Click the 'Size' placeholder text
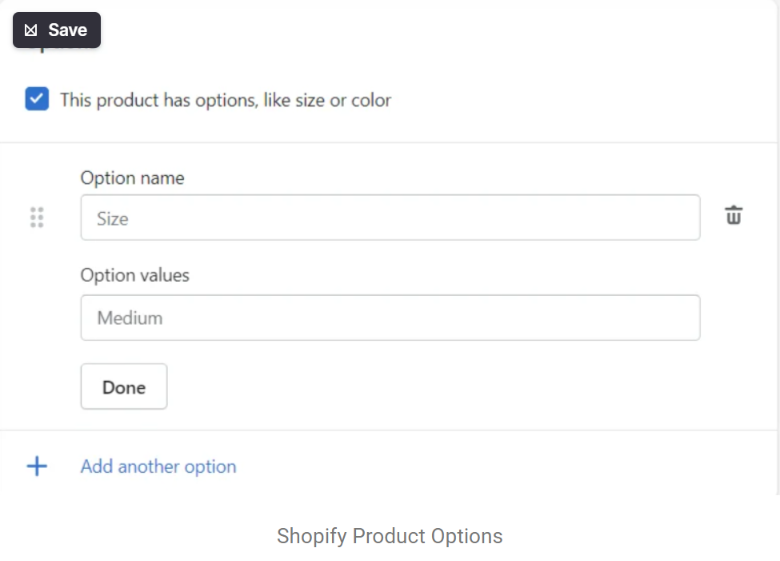The height and width of the screenshot is (561, 780). pos(112,219)
